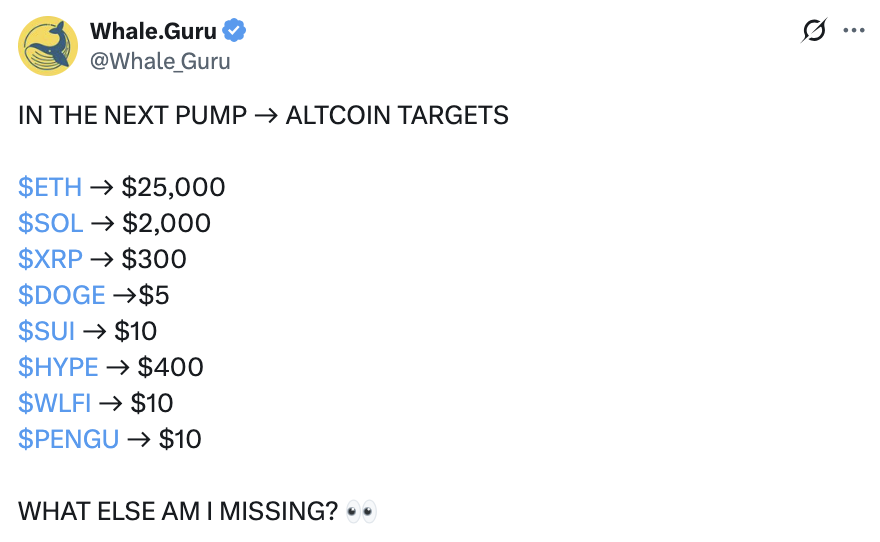Click the @Whale_Guru handle

[x=160, y=61]
